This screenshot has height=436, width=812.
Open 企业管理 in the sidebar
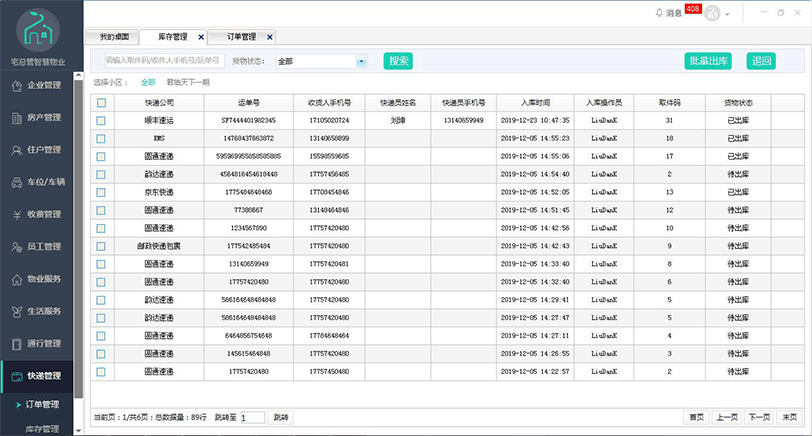(x=36, y=85)
